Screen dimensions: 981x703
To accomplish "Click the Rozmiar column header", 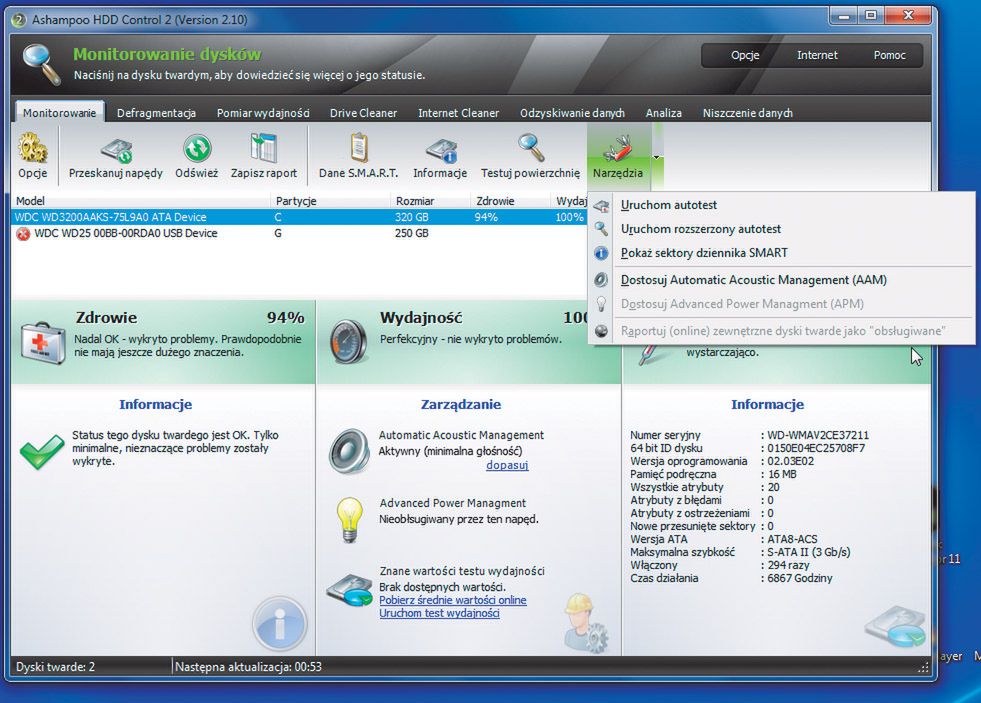I will coord(430,201).
